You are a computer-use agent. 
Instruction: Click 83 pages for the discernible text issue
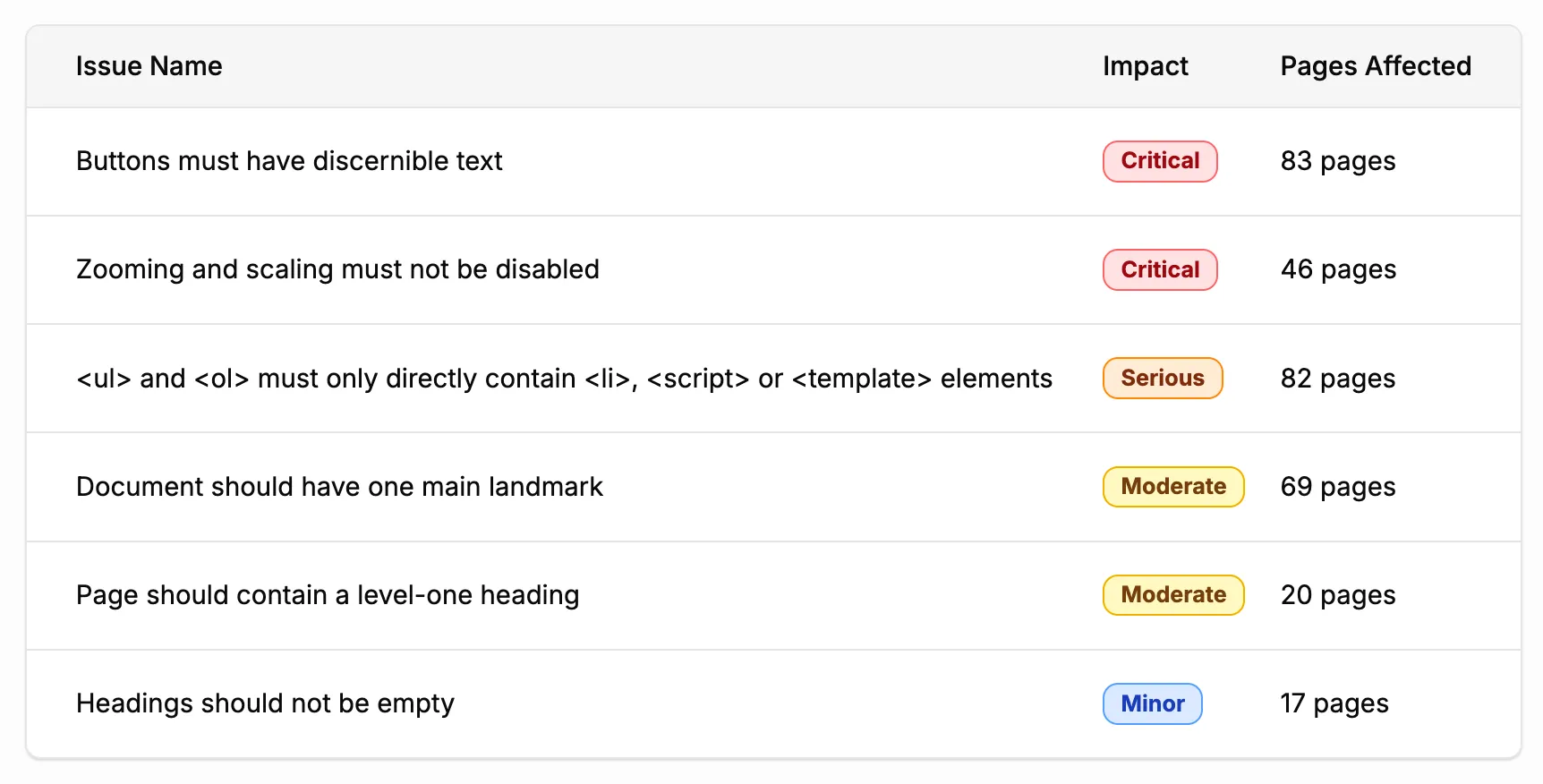pyautogui.click(x=1337, y=162)
